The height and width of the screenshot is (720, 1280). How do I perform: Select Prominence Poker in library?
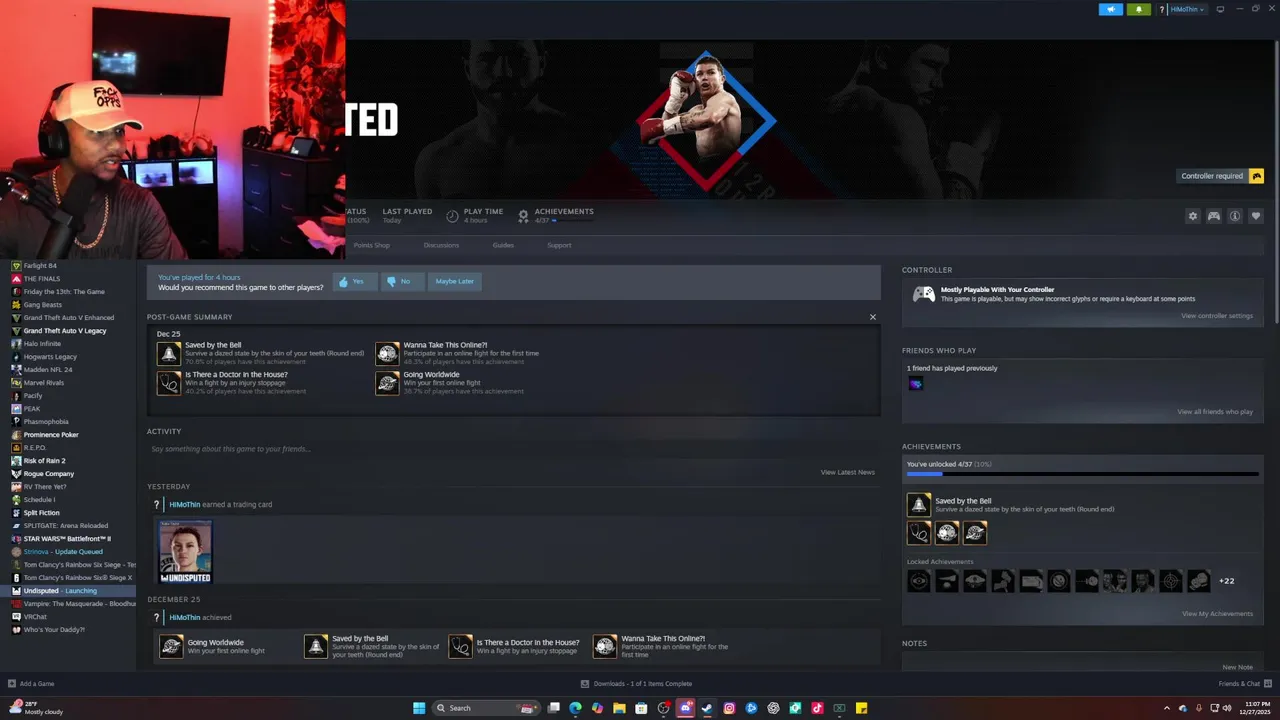coord(51,435)
